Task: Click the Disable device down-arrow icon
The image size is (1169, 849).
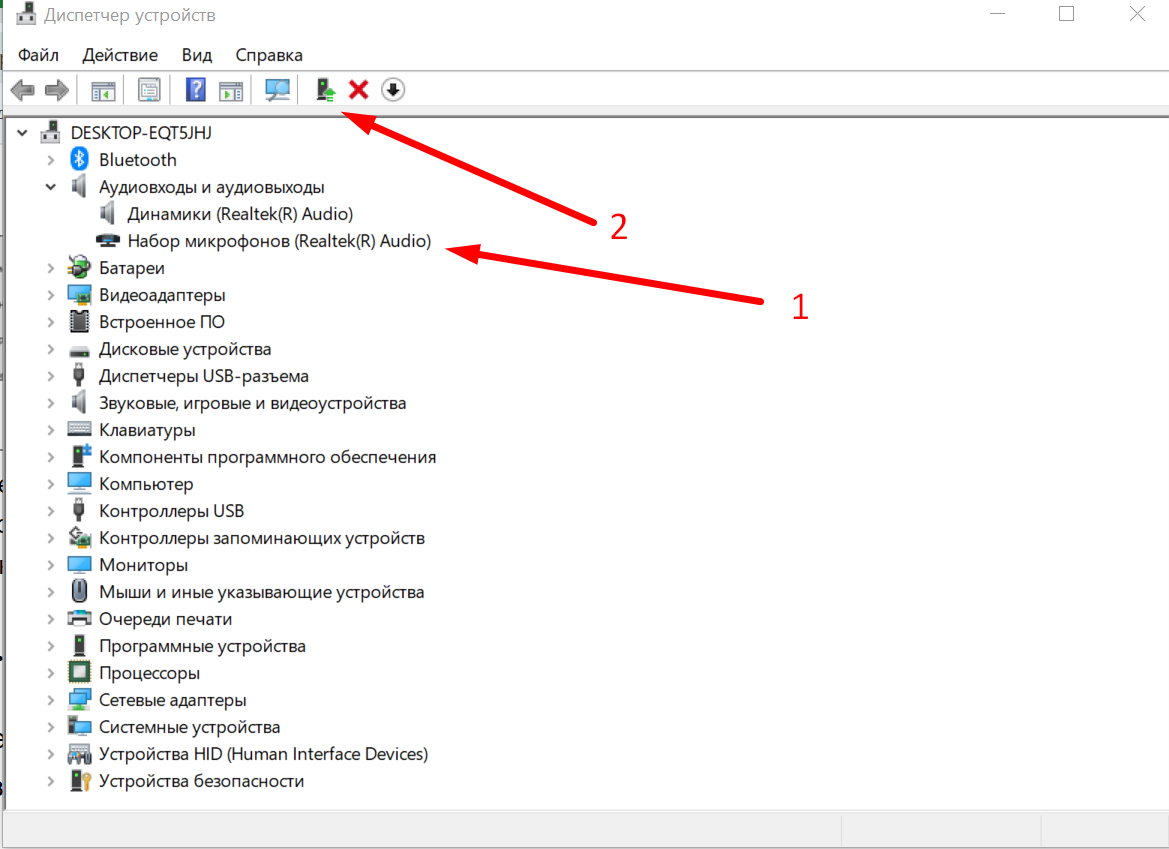Action: click(x=393, y=89)
